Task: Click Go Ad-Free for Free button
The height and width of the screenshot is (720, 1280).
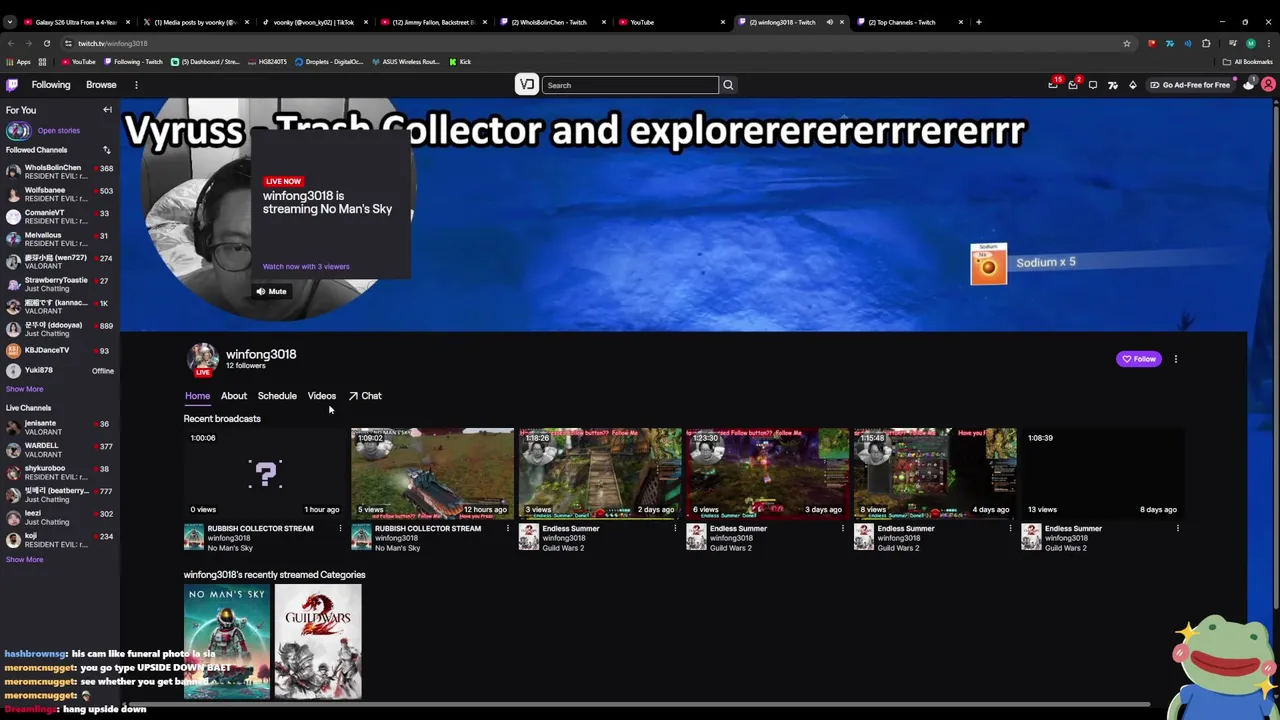Action: pos(1190,85)
